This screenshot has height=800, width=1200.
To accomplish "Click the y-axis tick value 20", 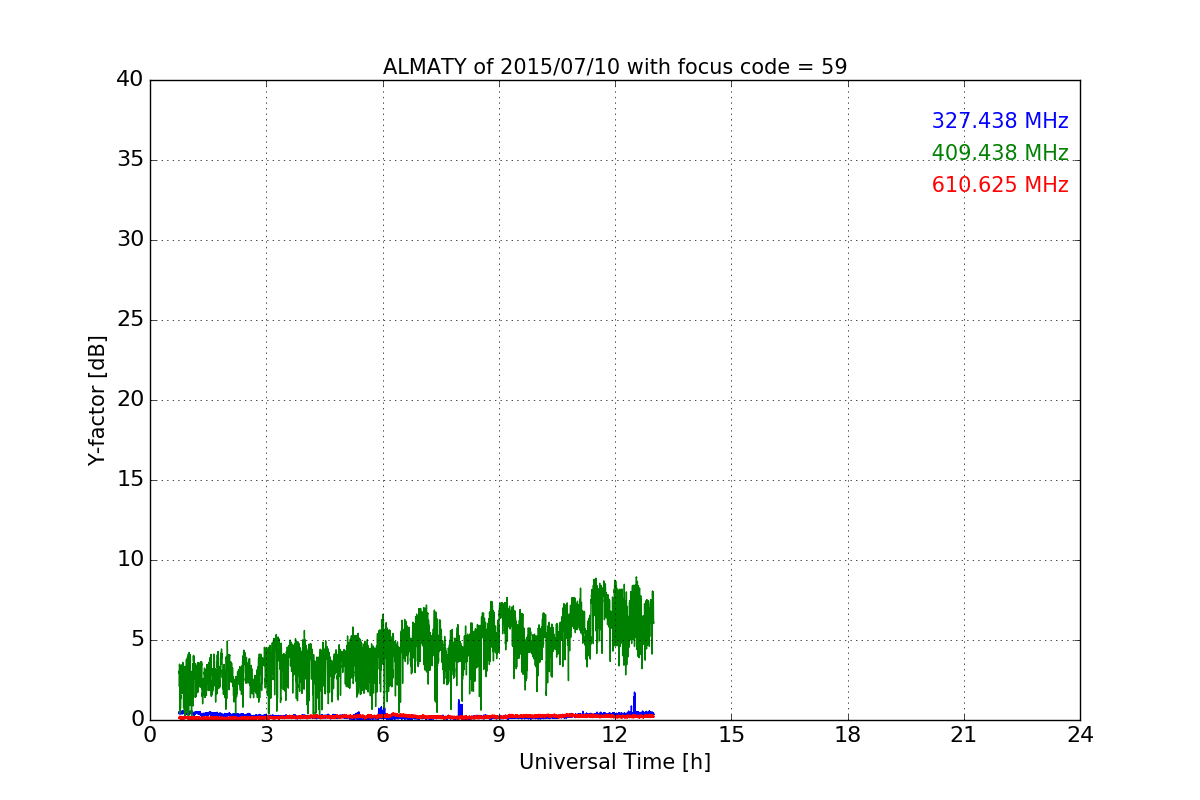I will (x=130, y=400).
